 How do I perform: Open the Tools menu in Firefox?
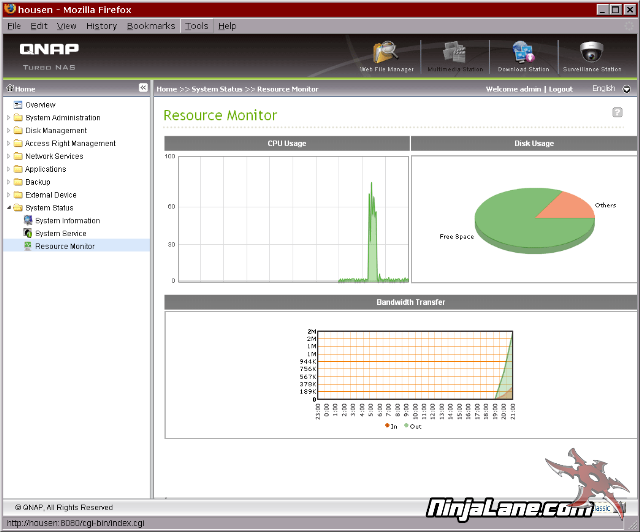[x=196, y=26]
